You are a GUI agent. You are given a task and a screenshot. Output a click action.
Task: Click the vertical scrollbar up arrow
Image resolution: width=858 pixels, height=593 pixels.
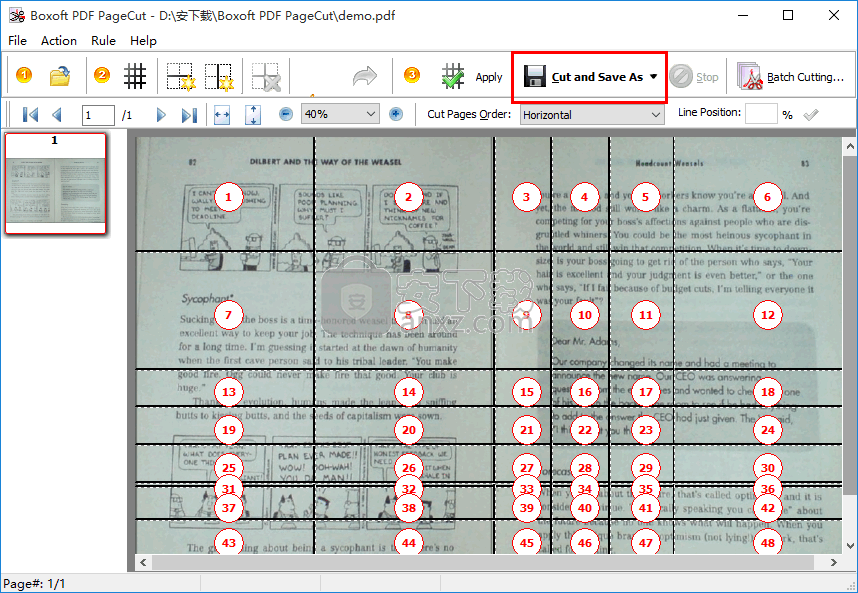(x=850, y=146)
